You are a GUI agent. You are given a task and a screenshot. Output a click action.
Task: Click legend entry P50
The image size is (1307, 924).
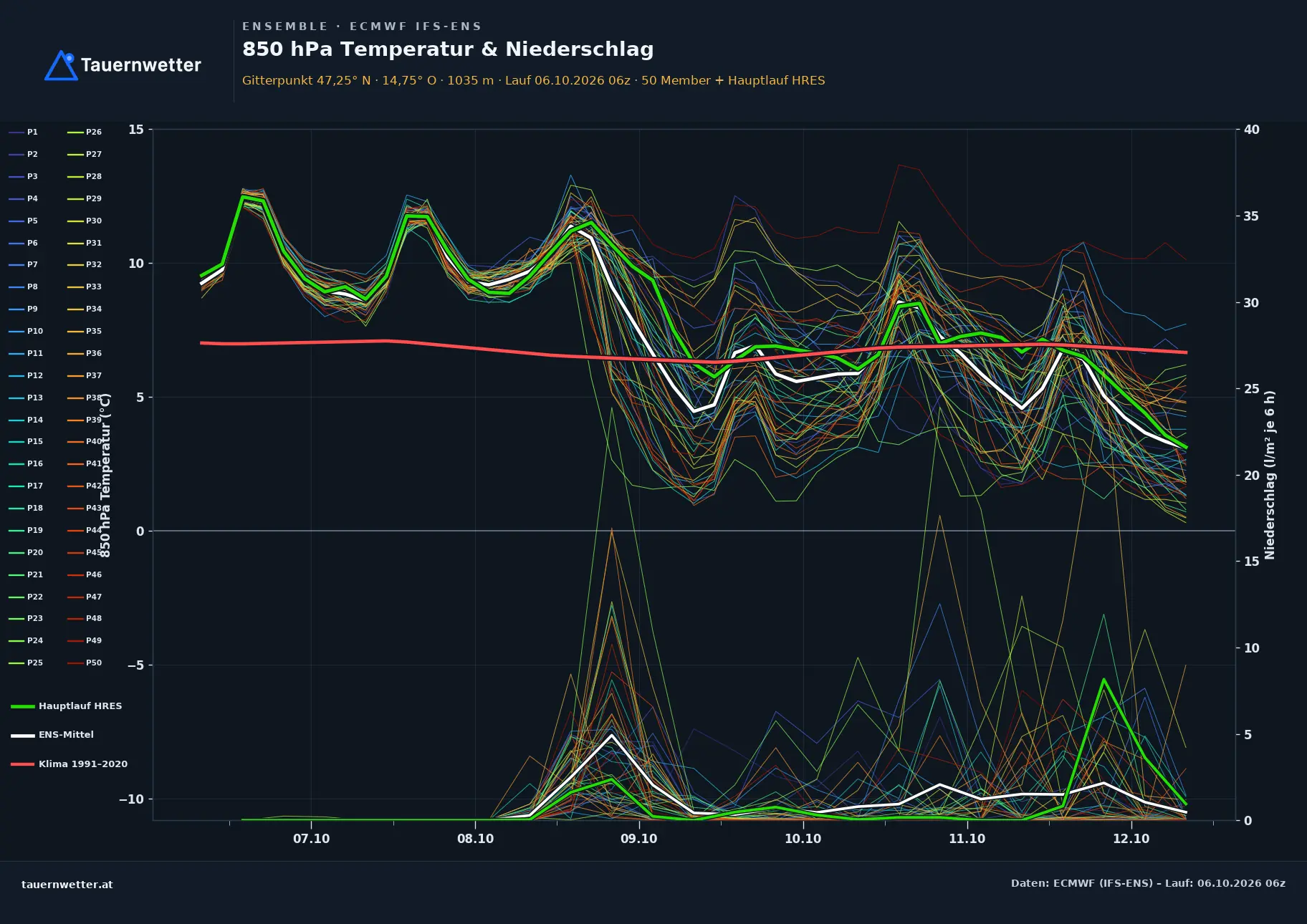pos(85,663)
